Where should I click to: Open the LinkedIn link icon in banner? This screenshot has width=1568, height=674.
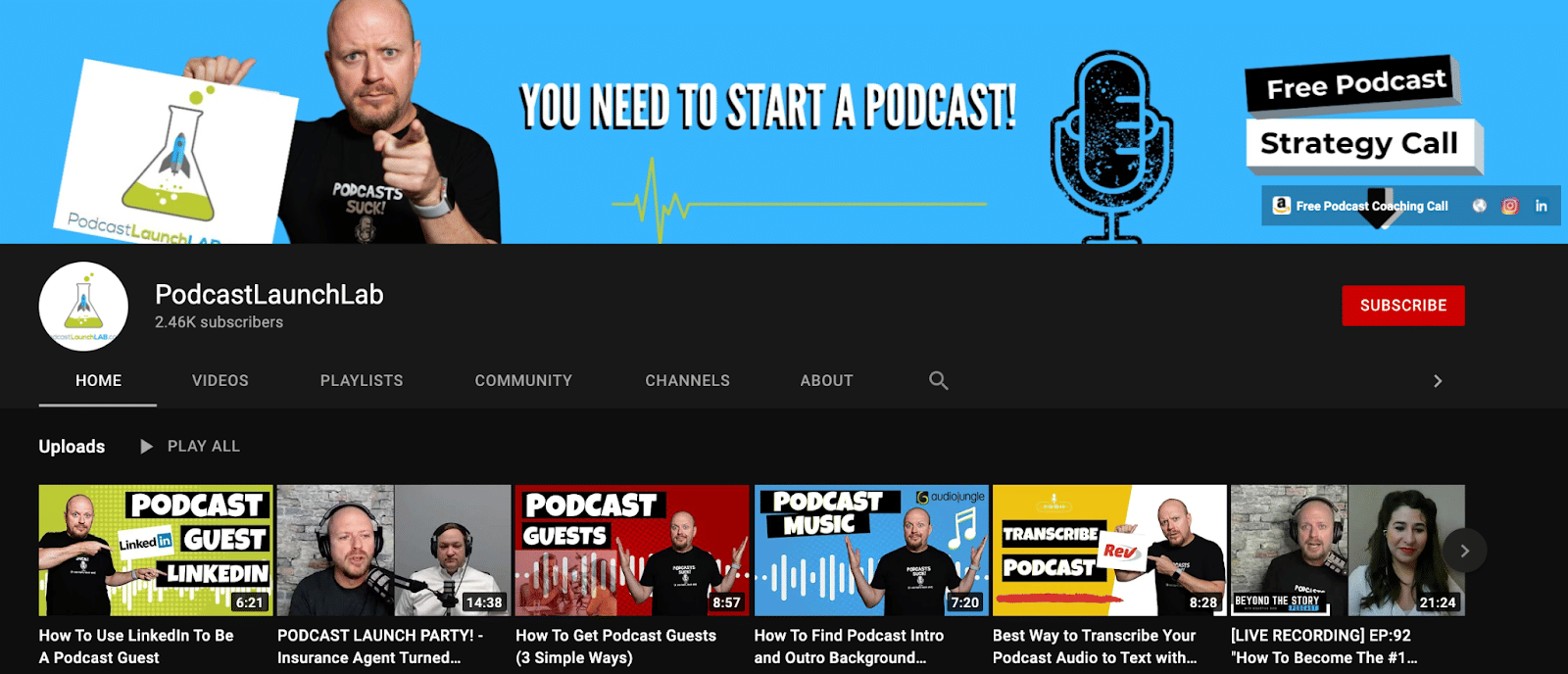pos(1541,206)
